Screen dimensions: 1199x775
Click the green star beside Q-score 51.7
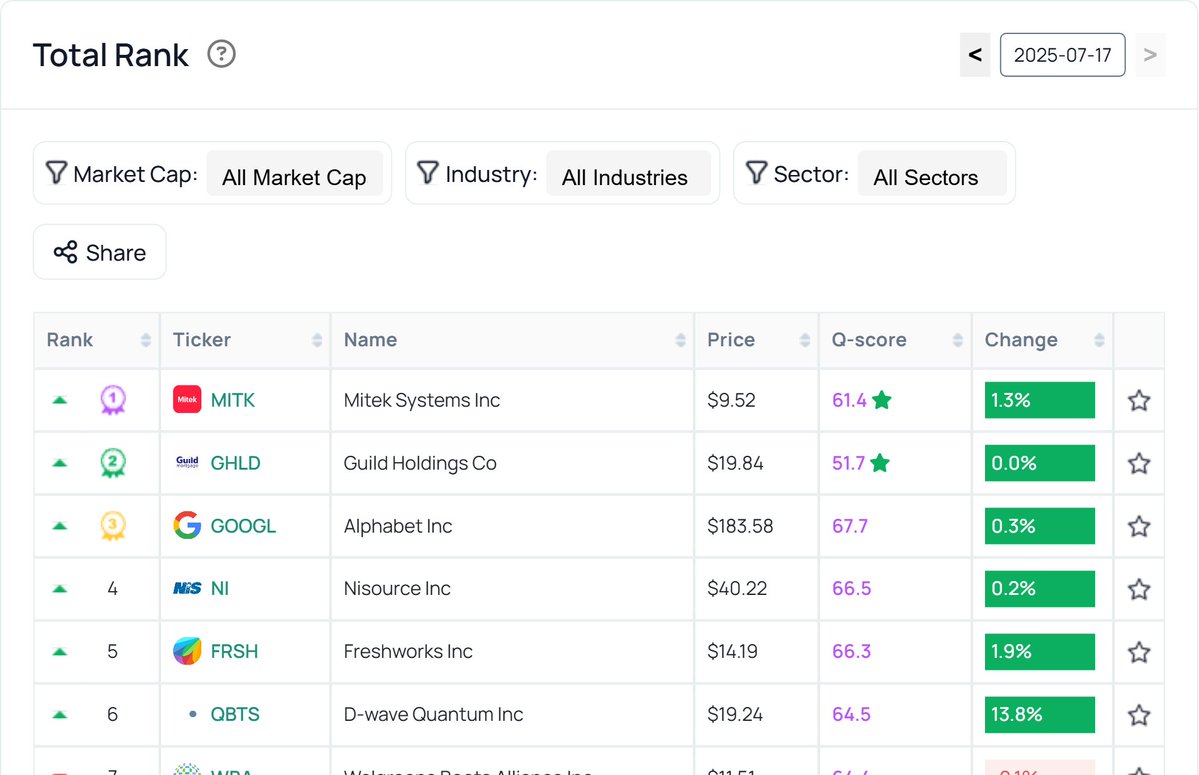click(x=880, y=462)
